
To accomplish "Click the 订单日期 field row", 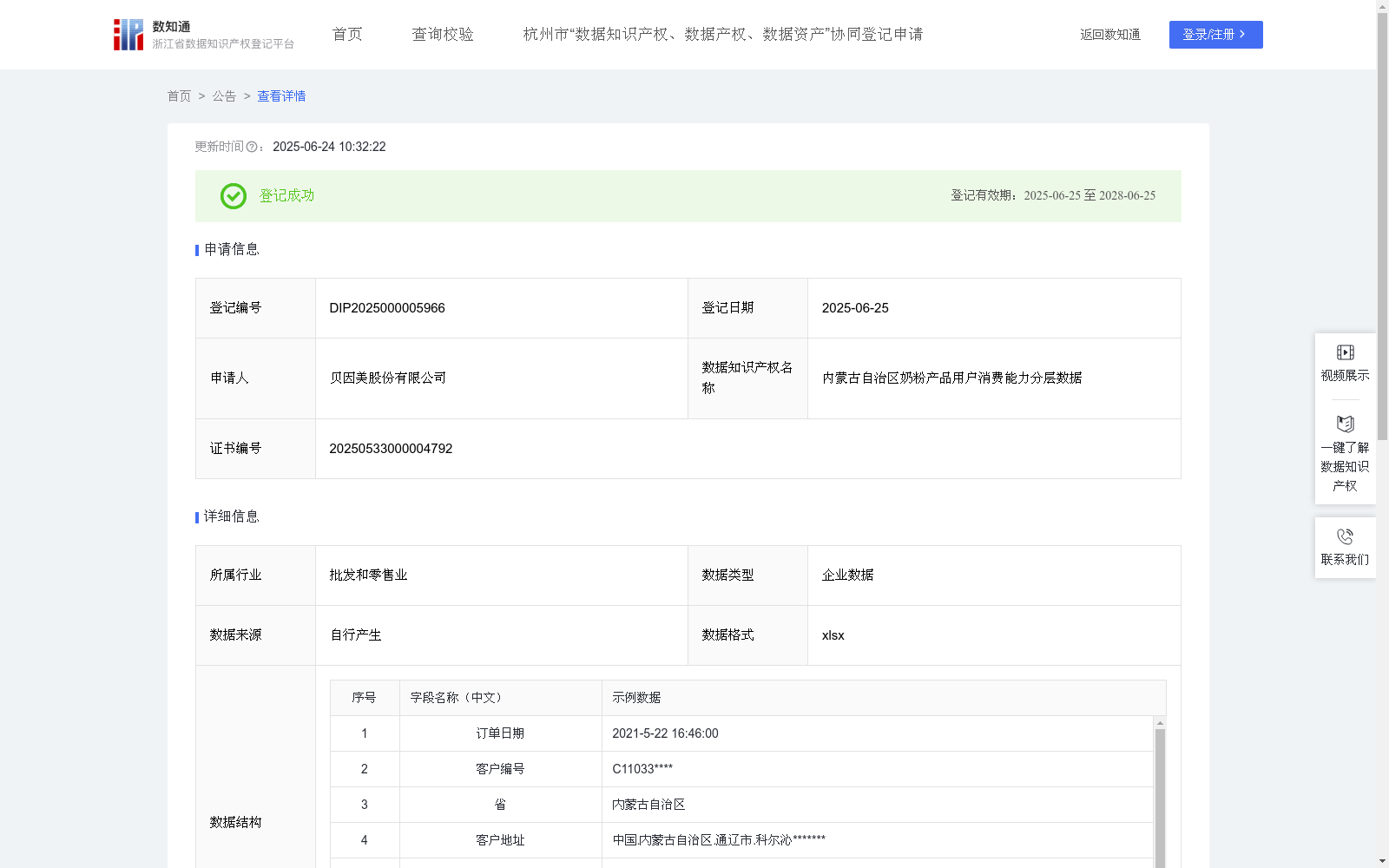I will (x=741, y=733).
